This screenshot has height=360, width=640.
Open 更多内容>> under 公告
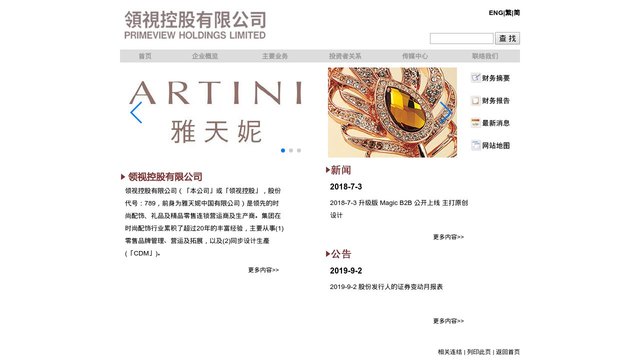[x=448, y=321]
